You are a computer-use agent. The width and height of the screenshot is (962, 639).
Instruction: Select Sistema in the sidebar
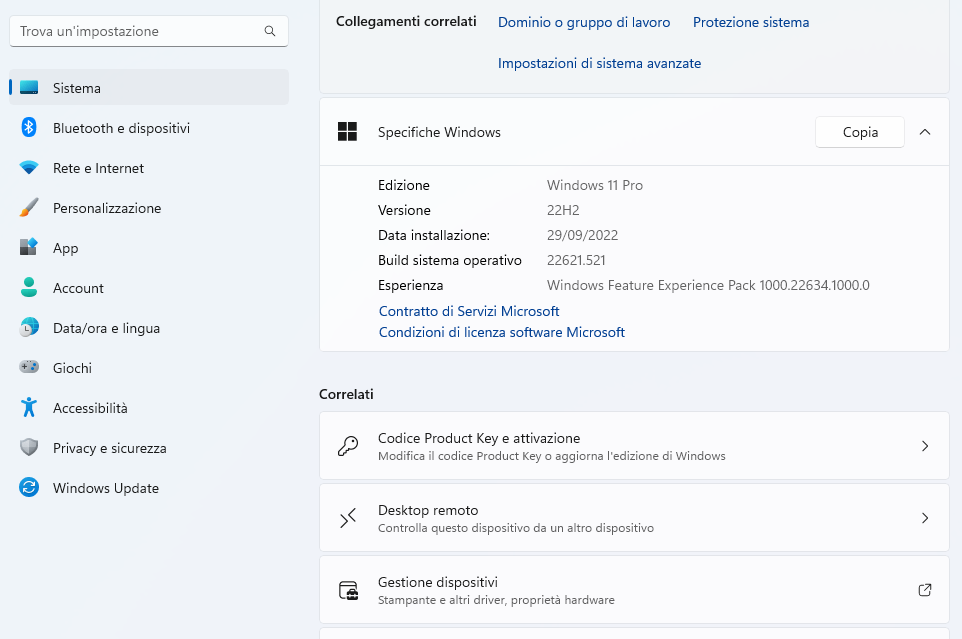(x=77, y=88)
